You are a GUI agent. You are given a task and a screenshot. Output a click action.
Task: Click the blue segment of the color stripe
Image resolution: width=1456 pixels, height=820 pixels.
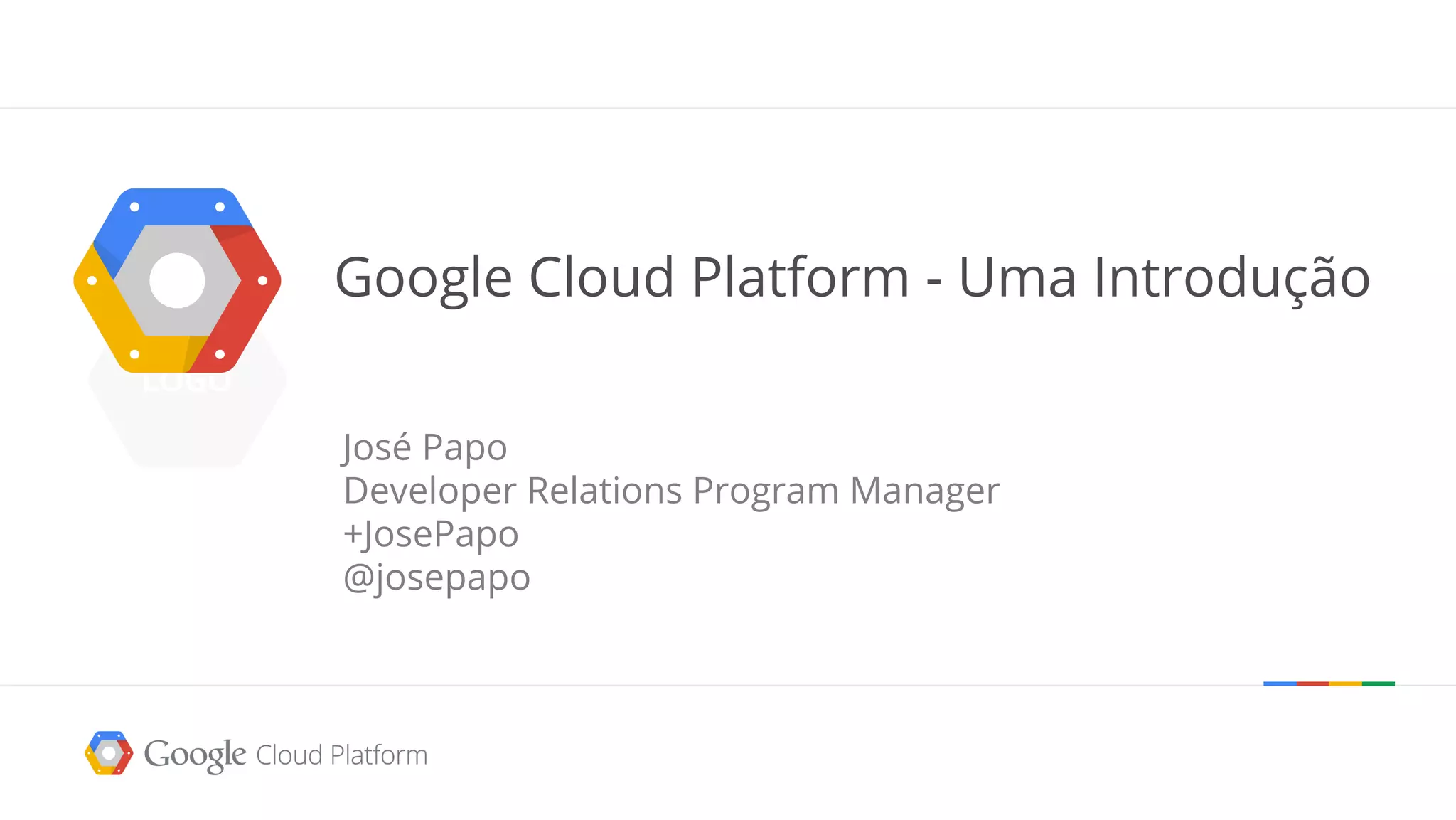tap(1280, 683)
